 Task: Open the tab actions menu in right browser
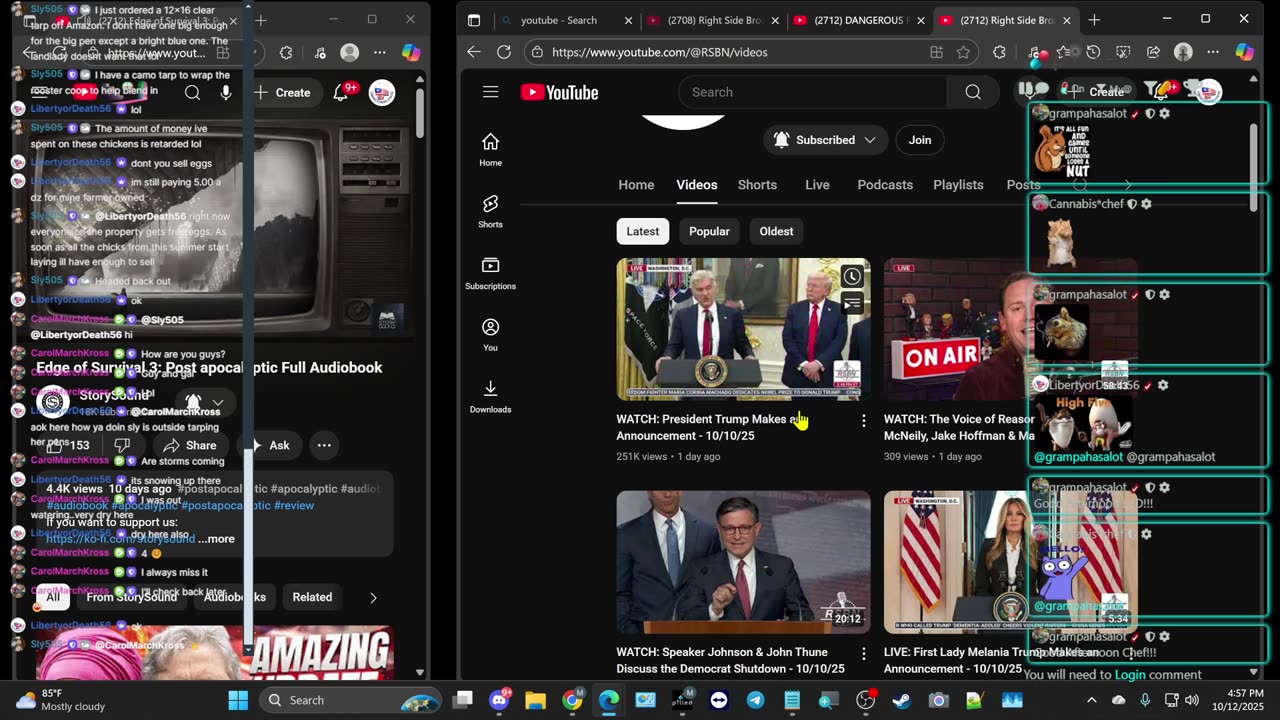point(474,20)
